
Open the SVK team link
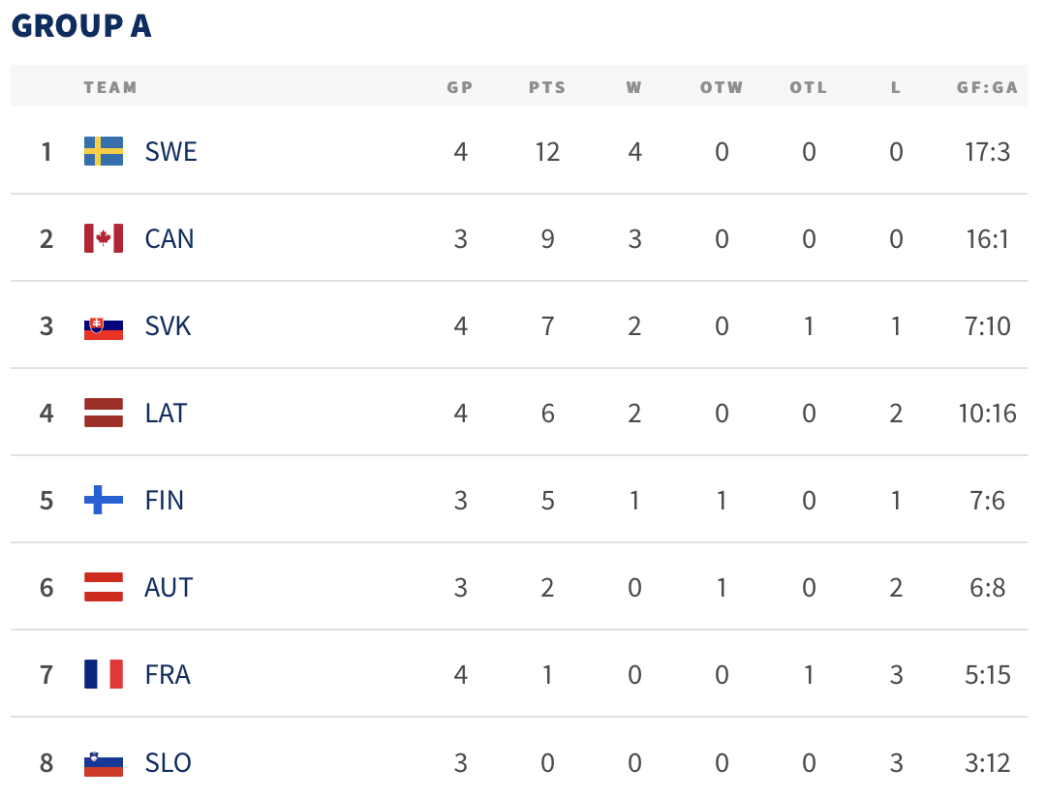[x=168, y=326]
